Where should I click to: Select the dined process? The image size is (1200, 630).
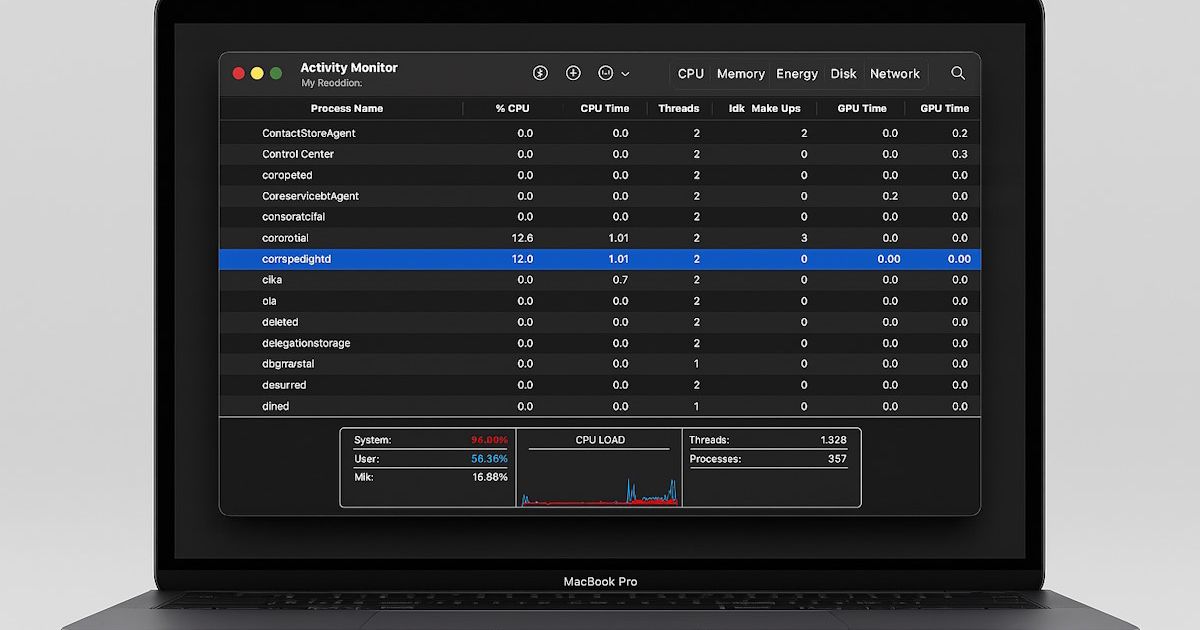pyautogui.click(x=600, y=406)
